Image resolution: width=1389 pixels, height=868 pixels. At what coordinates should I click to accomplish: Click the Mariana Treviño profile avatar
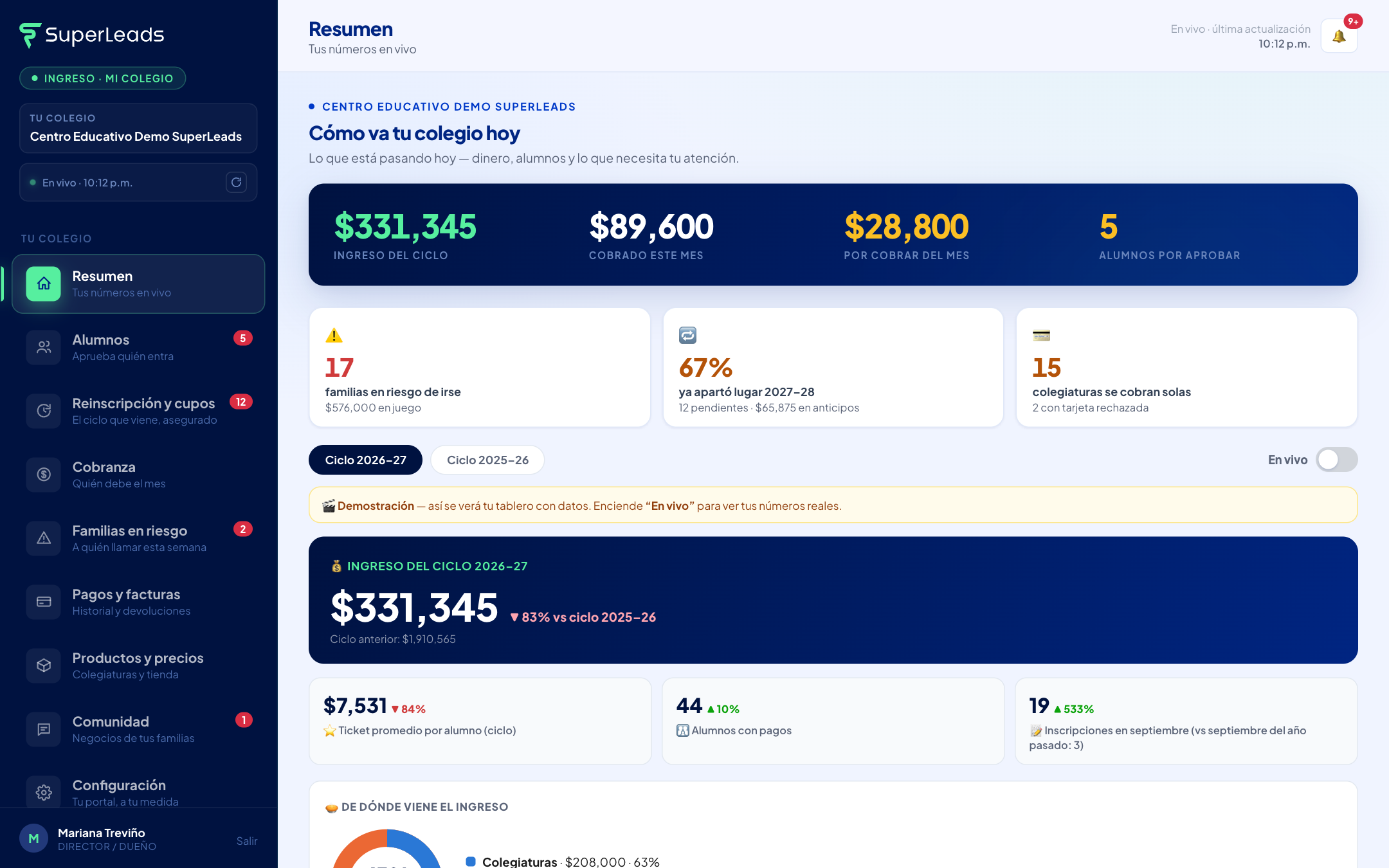(34, 838)
